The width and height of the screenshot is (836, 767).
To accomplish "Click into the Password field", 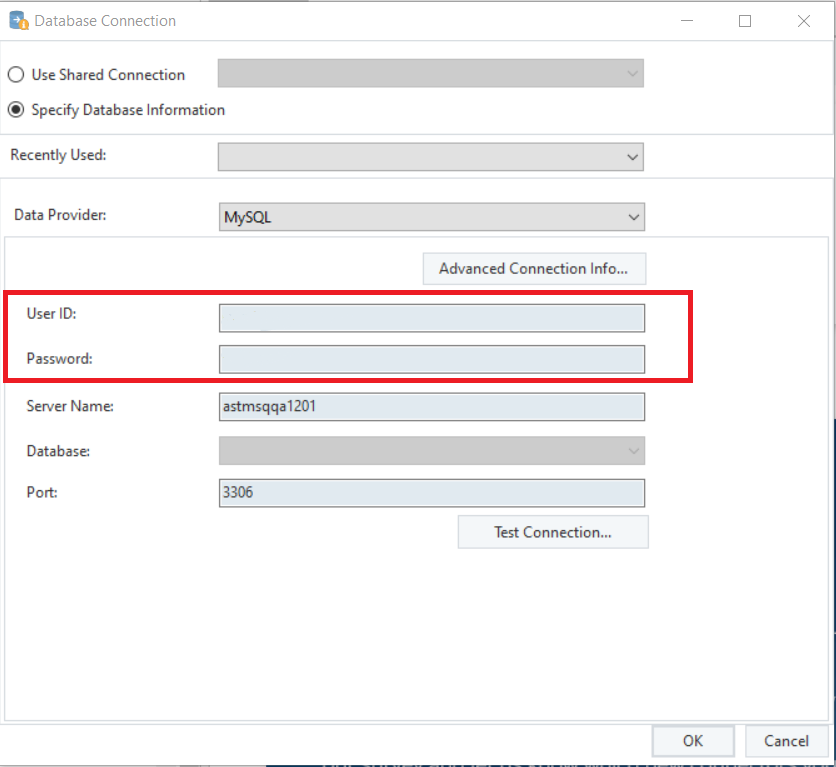I will 431,359.
